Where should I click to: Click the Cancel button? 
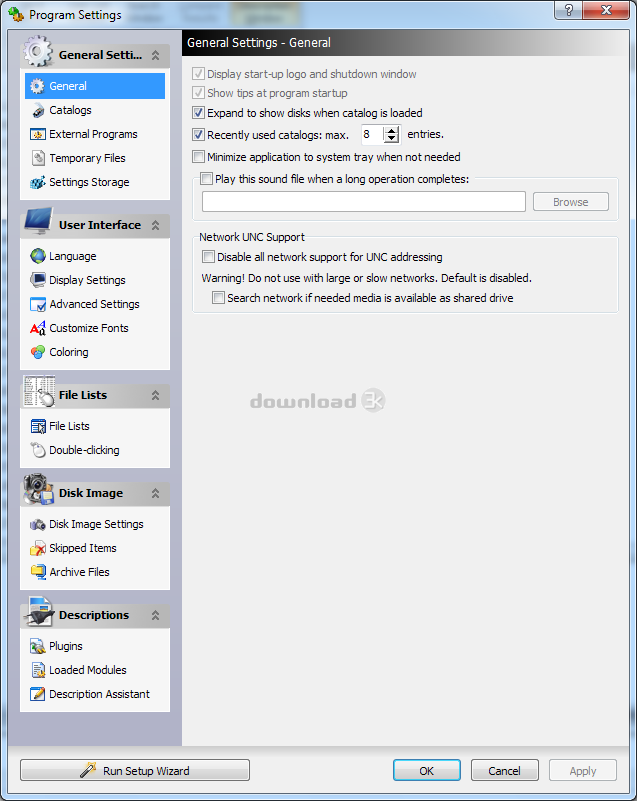click(504, 770)
